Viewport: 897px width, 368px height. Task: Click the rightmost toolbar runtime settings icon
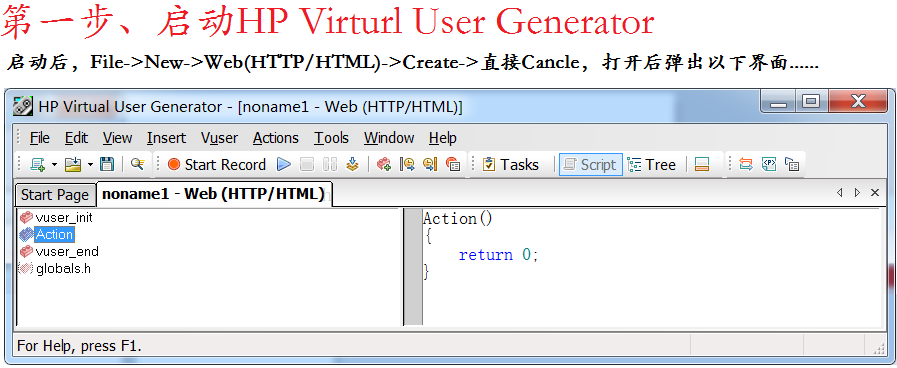[792, 165]
